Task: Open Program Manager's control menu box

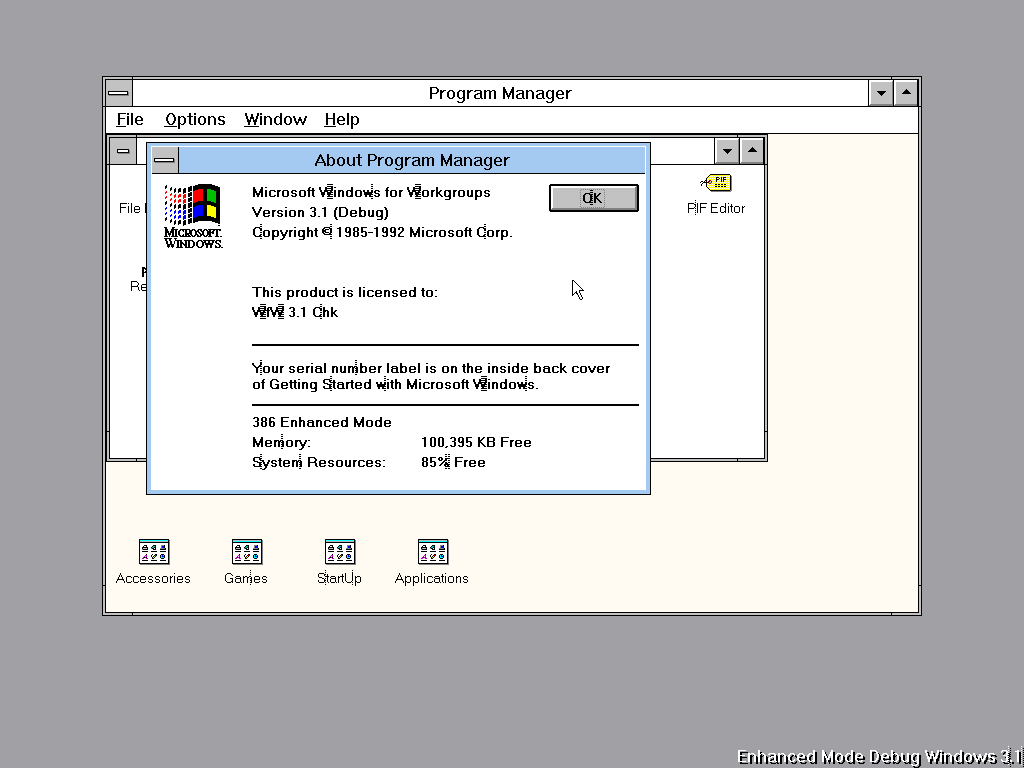Action: click(x=118, y=93)
